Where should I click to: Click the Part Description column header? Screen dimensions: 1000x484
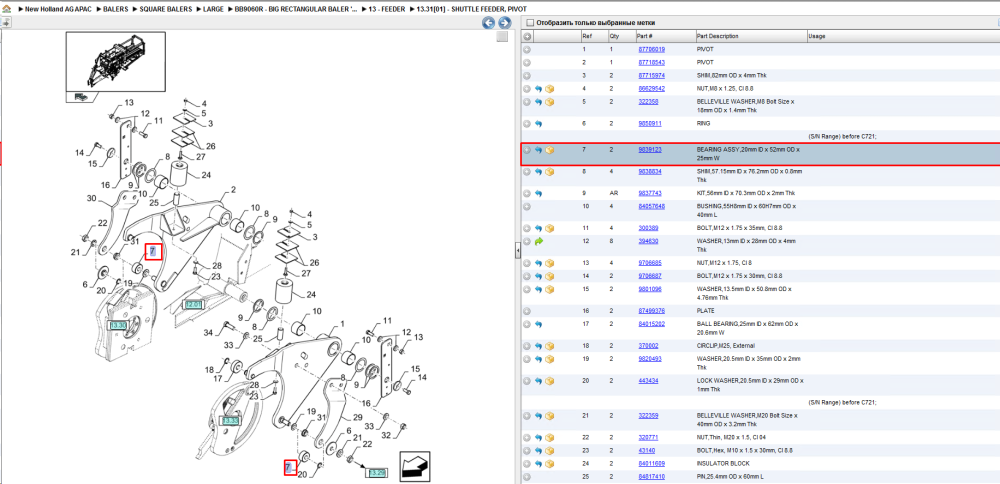coord(717,36)
